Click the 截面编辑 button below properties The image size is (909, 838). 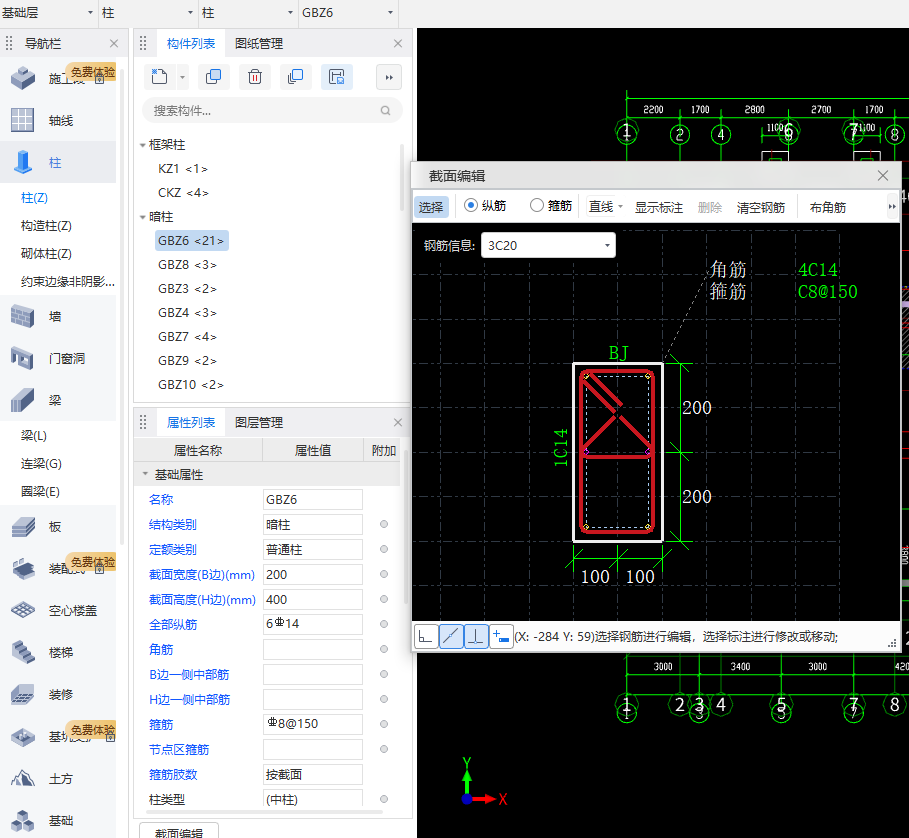click(x=179, y=830)
